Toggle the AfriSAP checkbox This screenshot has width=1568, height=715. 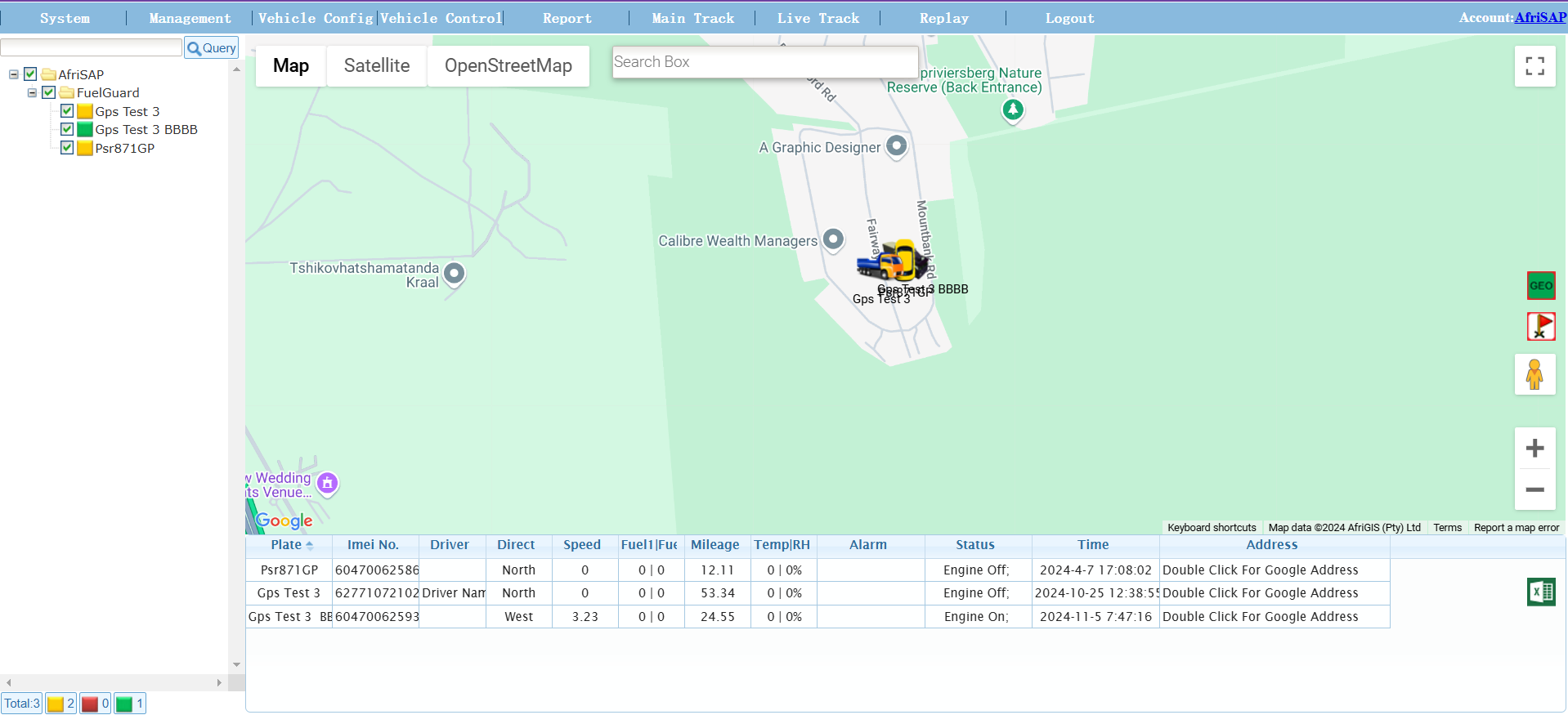pyautogui.click(x=30, y=74)
